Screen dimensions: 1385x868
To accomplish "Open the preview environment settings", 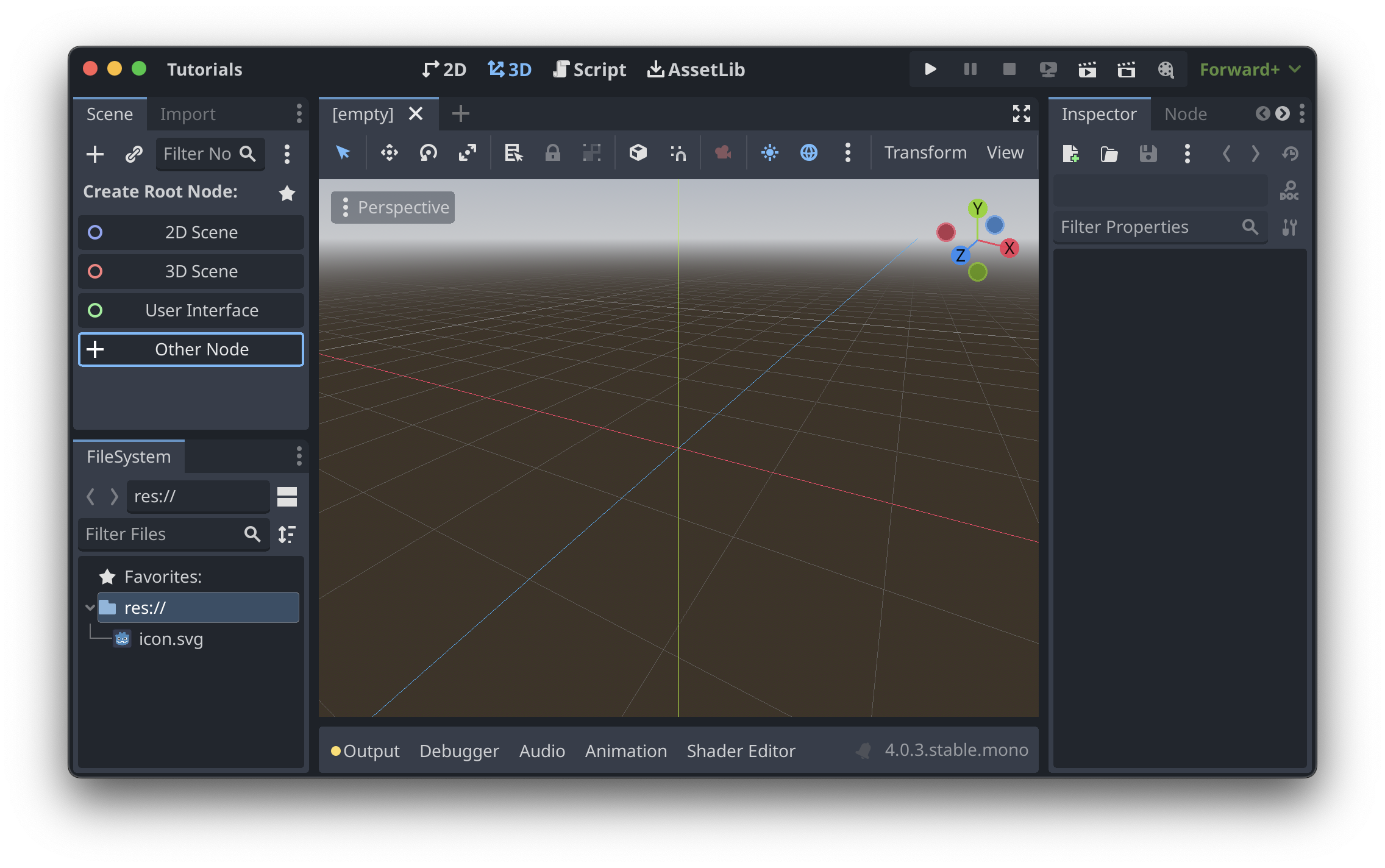I will click(808, 153).
